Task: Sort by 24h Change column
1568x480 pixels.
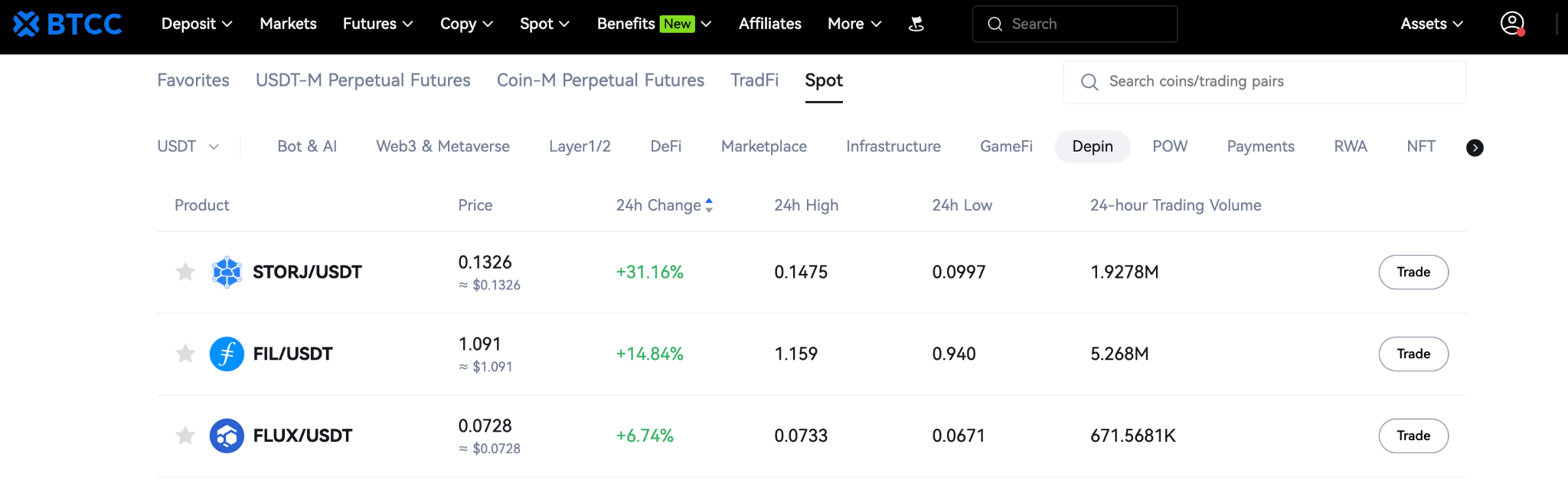Action: click(x=665, y=205)
